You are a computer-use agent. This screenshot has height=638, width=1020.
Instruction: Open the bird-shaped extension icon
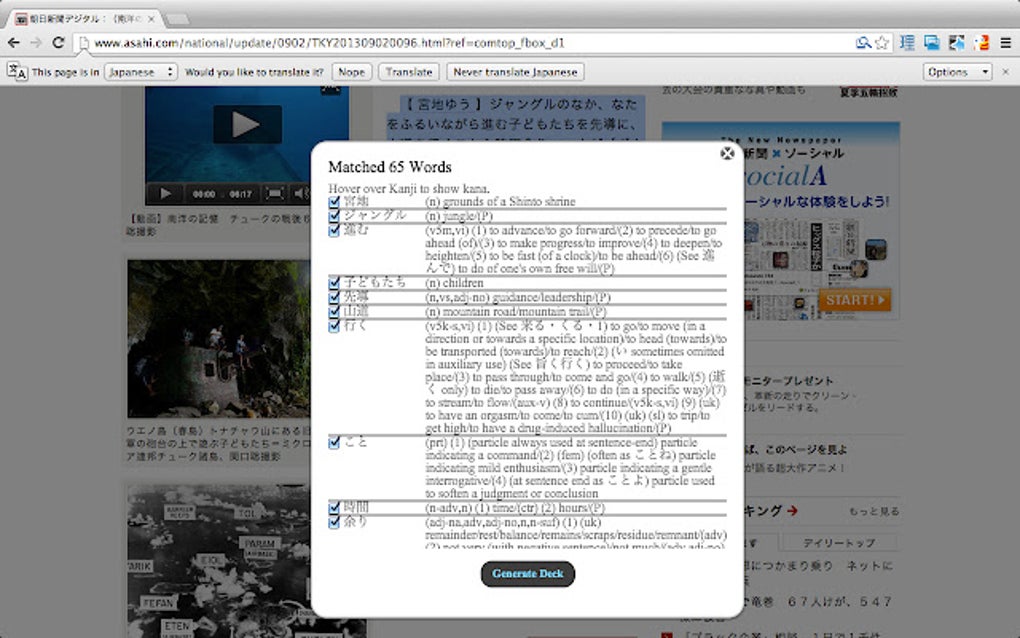955,44
